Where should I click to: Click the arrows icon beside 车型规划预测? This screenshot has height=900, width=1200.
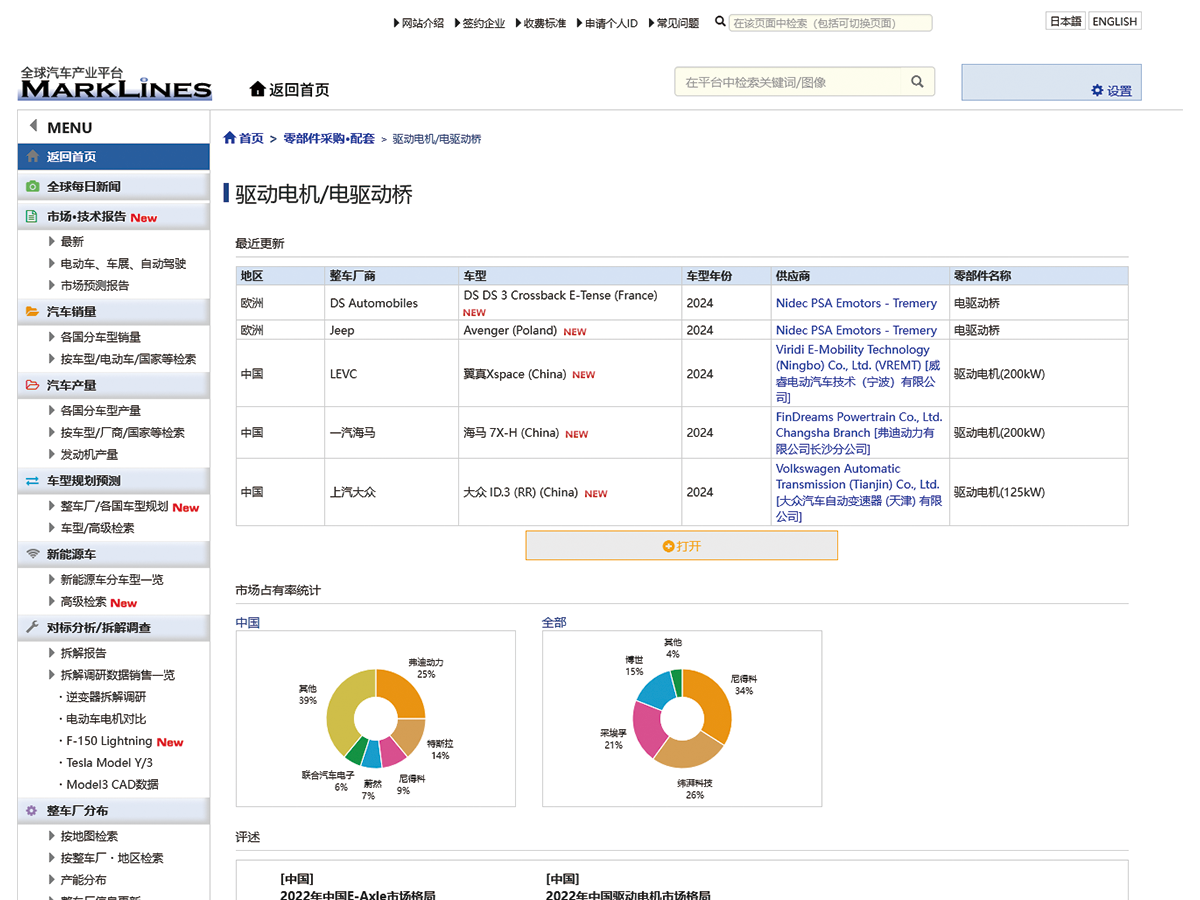(33, 481)
